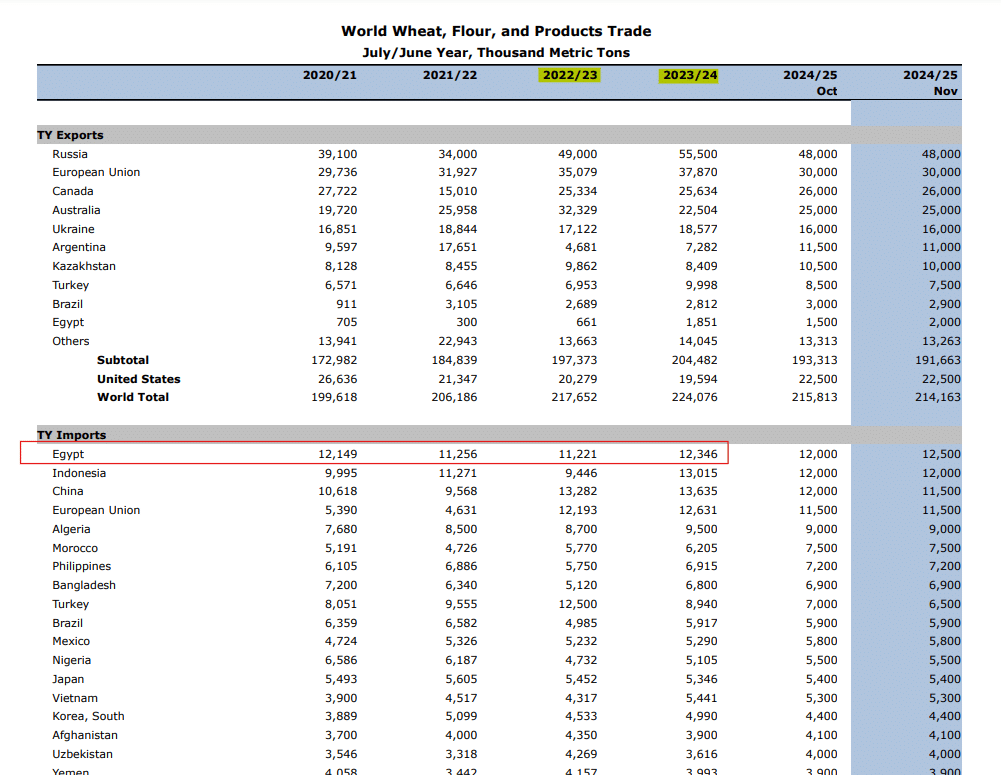Click the 2024/25 Oct column header
The image size is (1001, 775).
tap(810, 83)
